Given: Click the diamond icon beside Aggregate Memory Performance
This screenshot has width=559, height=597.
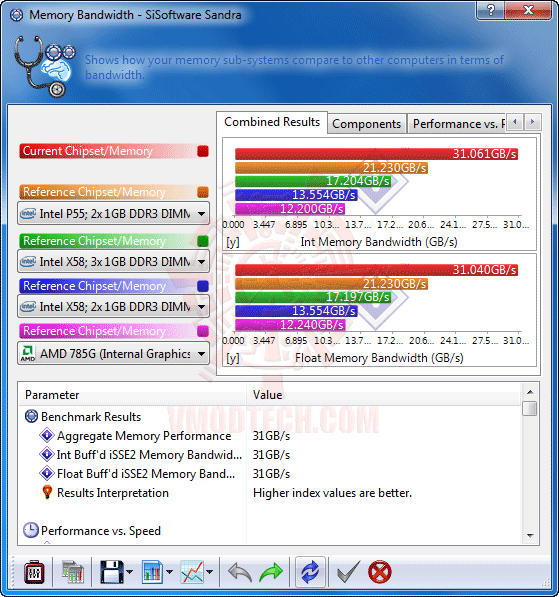Looking at the screenshot, I should (x=47, y=436).
